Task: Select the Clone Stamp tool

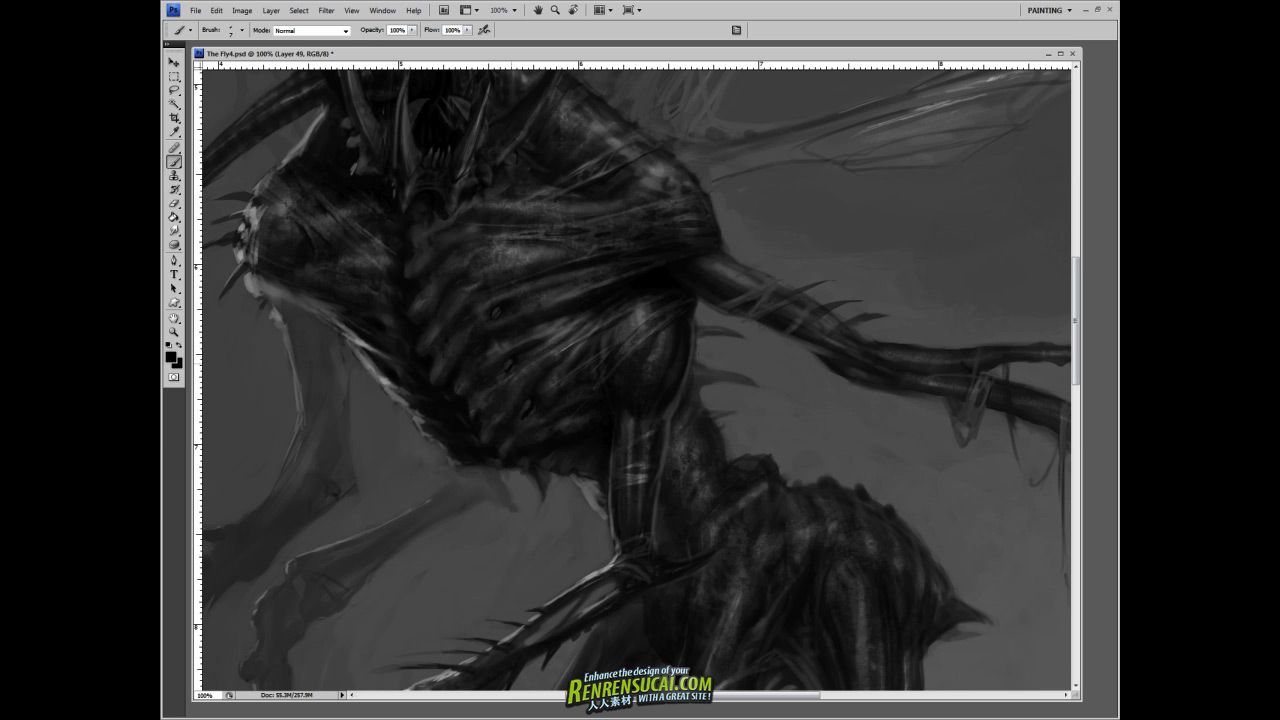Action: click(x=174, y=176)
